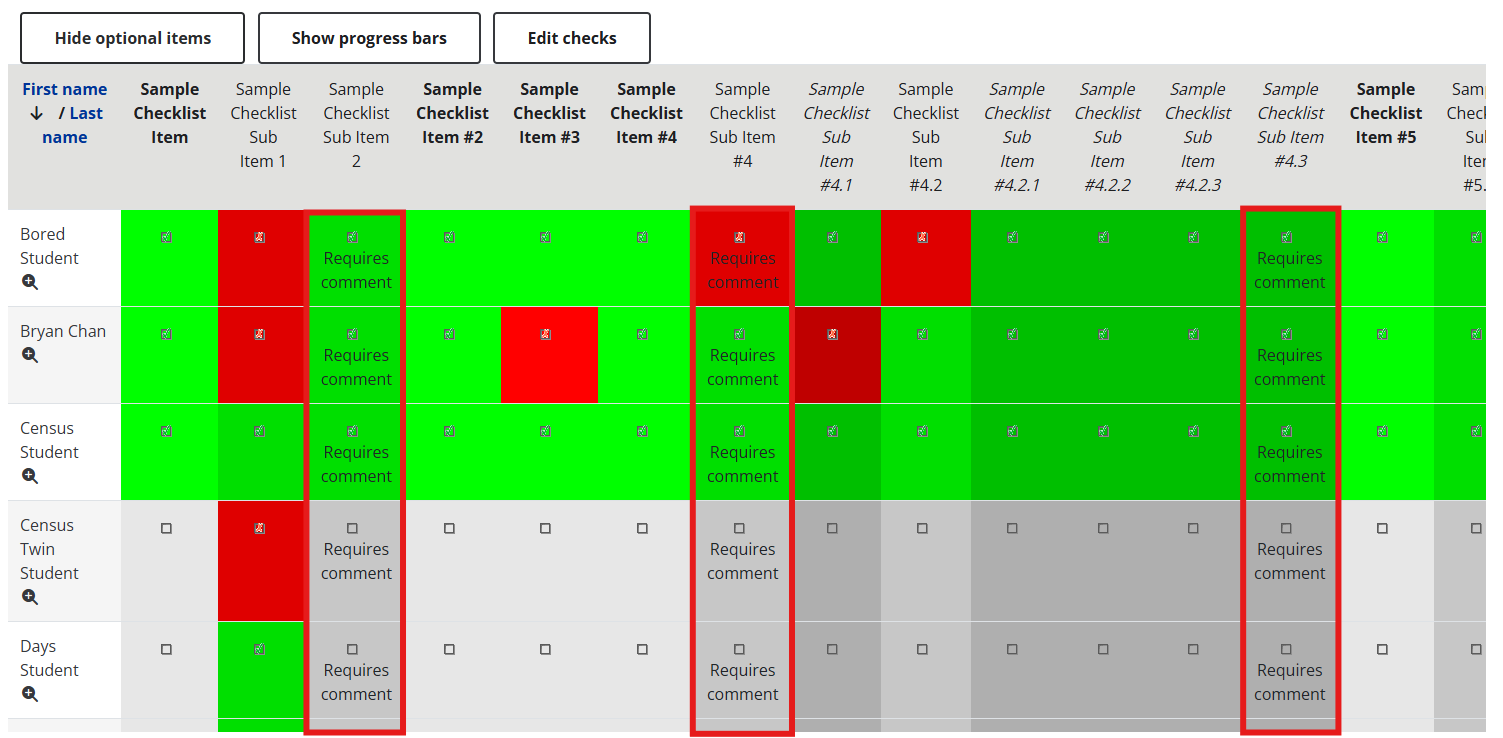
Task: Click magnifier icon under Days Student
Action: 30,694
